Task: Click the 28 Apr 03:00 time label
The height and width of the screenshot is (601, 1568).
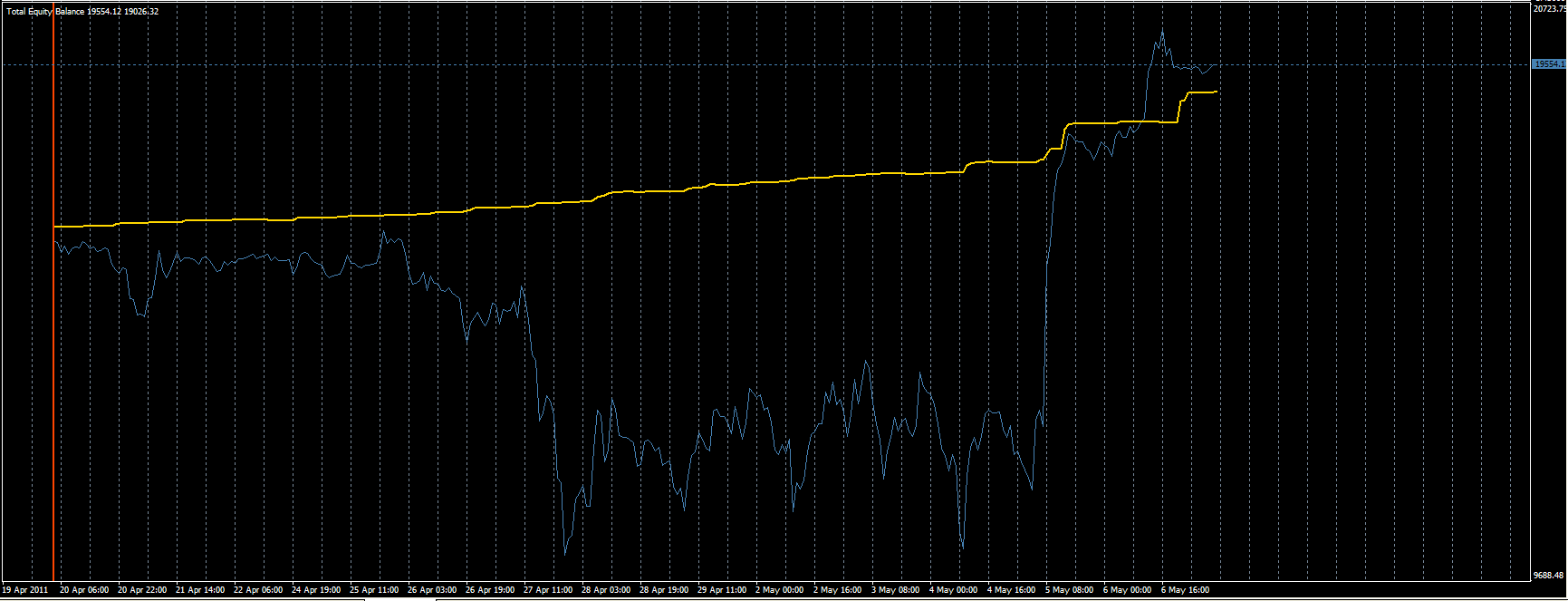Action: click(x=606, y=590)
